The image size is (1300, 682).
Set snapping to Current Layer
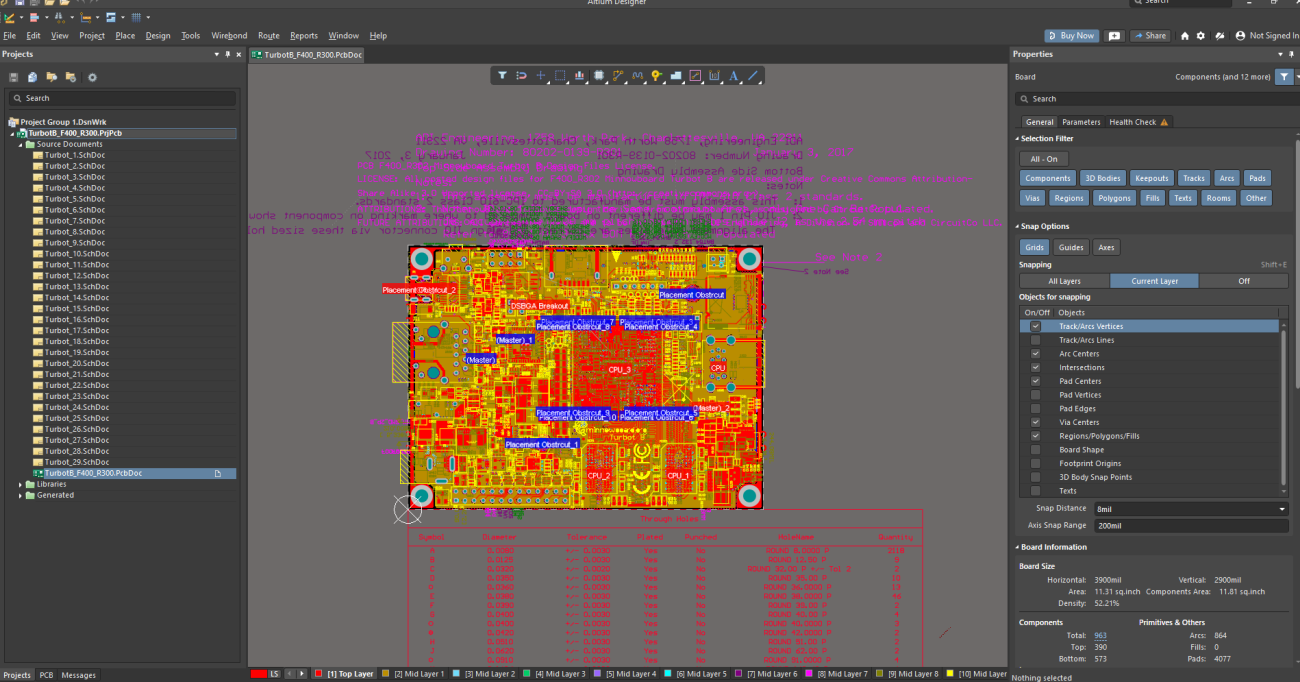click(x=1154, y=280)
